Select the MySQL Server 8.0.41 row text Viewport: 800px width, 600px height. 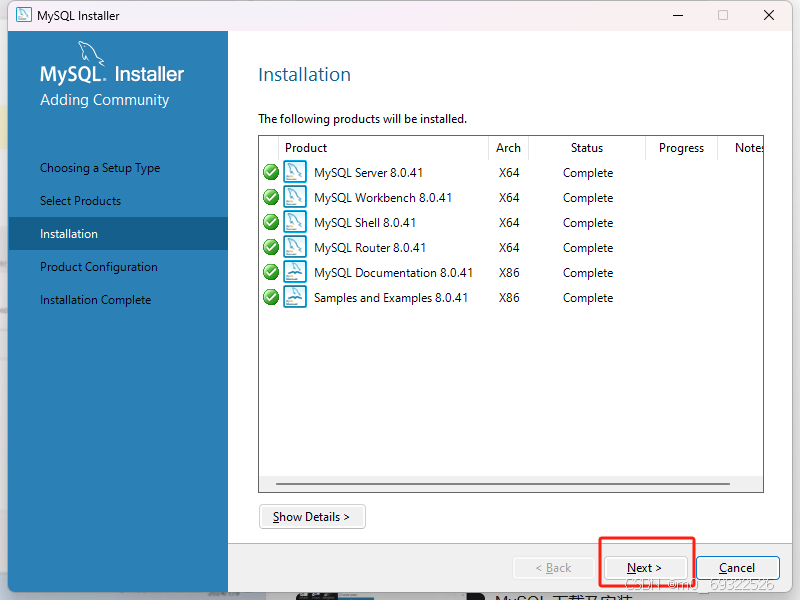368,173
